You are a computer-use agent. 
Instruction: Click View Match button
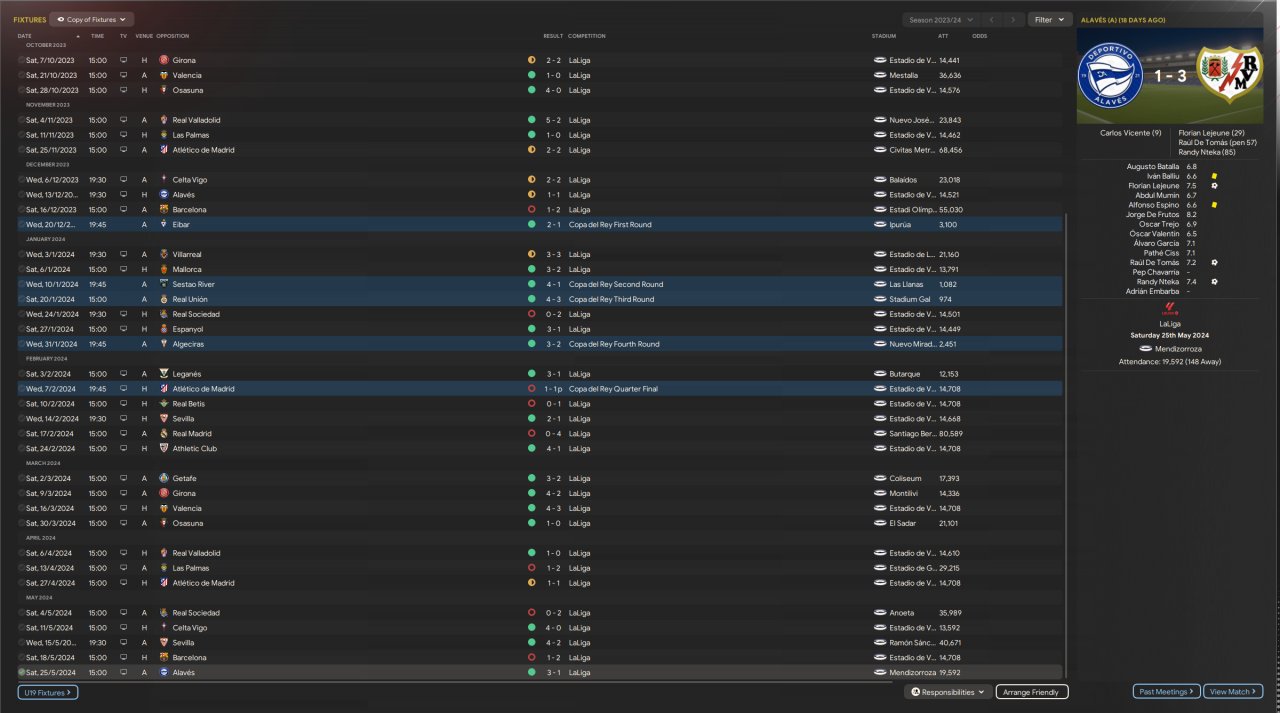click(1234, 691)
